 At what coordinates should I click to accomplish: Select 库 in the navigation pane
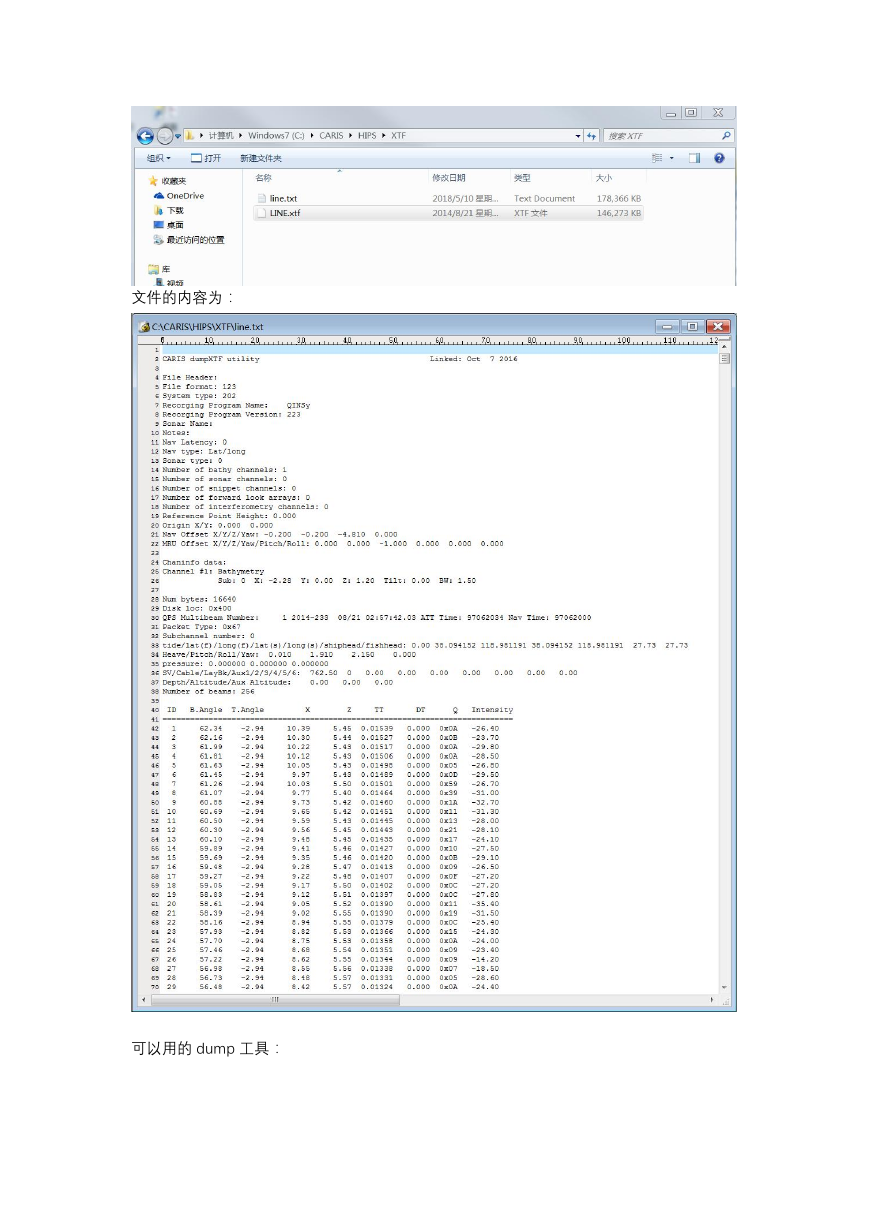(x=159, y=269)
